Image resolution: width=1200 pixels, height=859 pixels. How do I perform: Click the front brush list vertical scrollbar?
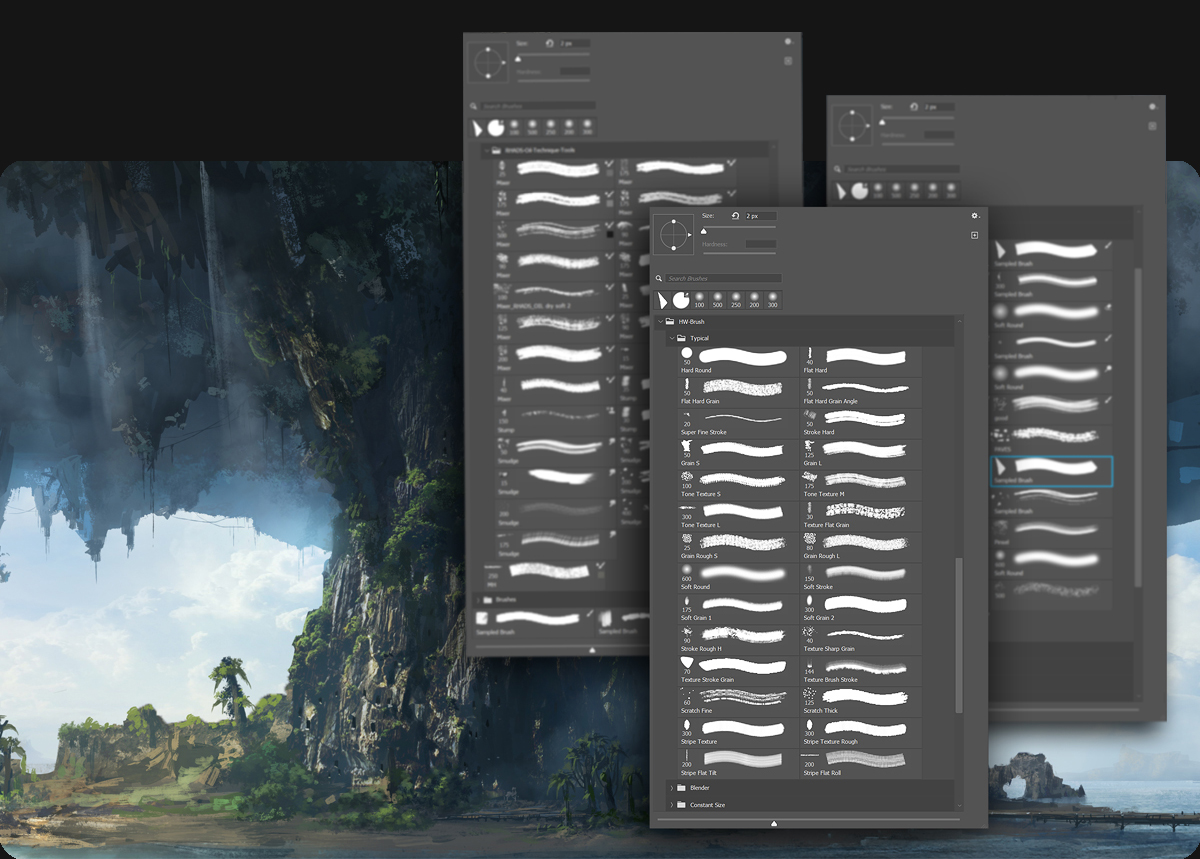click(959, 635)
